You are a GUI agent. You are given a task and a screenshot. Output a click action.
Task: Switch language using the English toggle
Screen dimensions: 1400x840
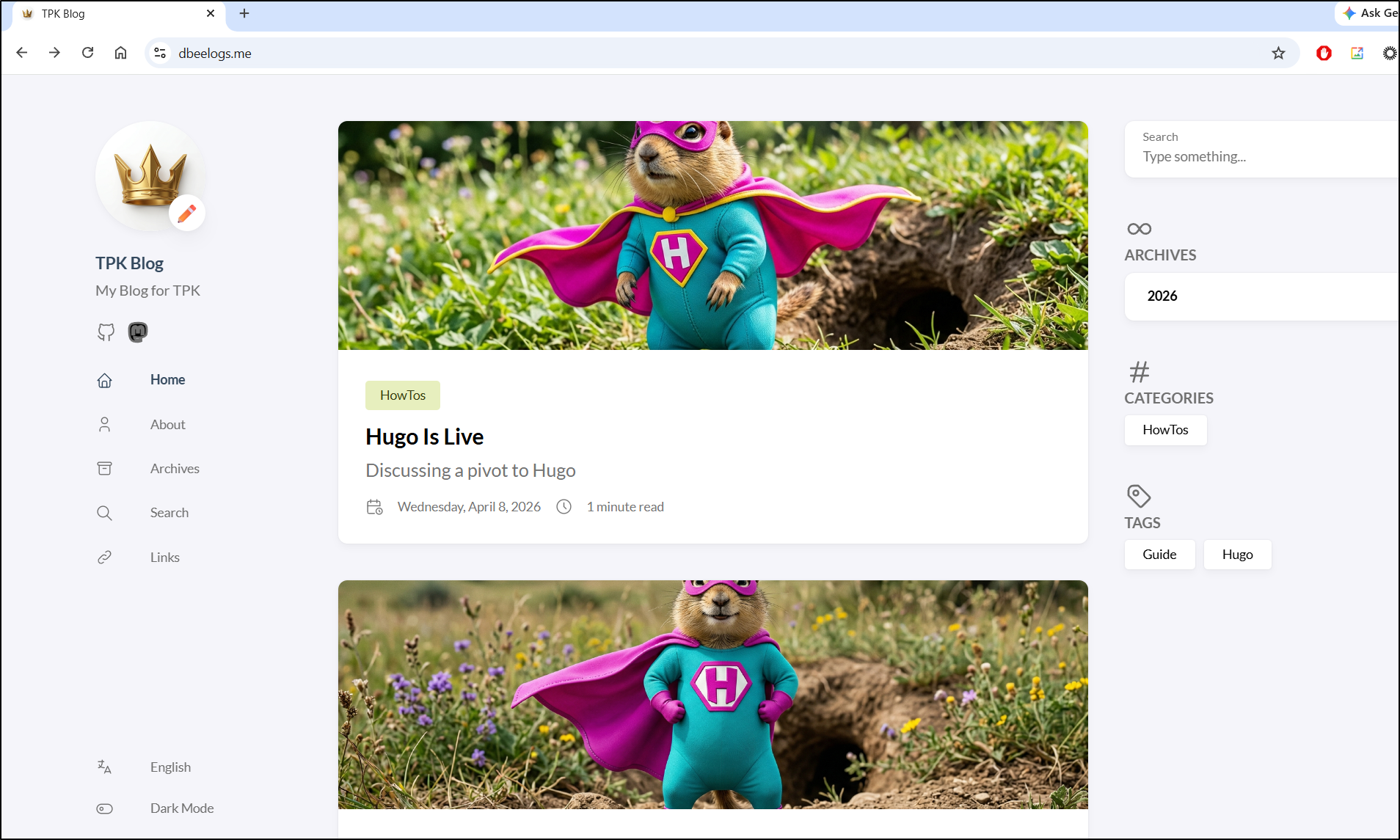click(169, 767)
